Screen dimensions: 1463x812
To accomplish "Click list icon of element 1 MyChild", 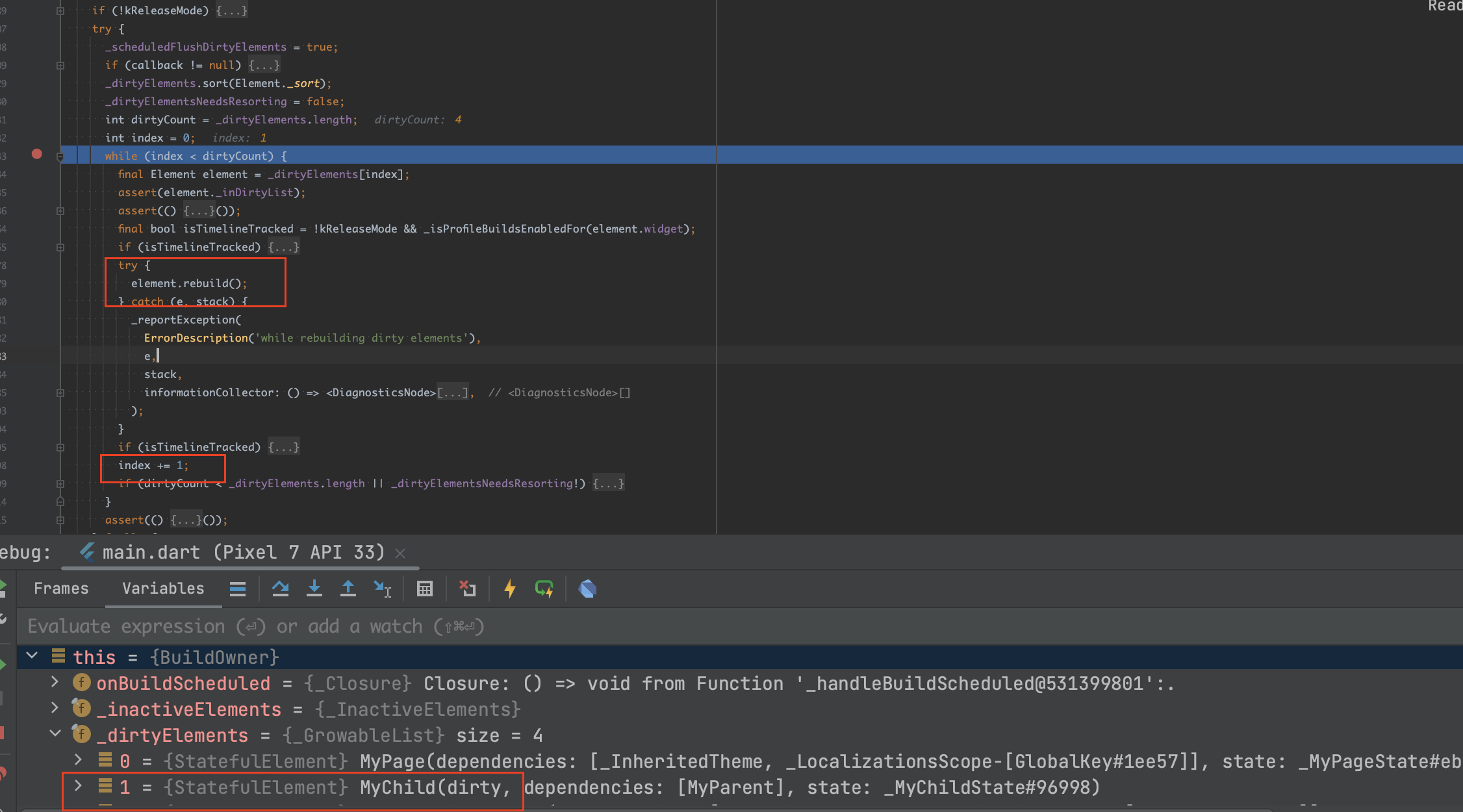I will click(x=105, y=786).
